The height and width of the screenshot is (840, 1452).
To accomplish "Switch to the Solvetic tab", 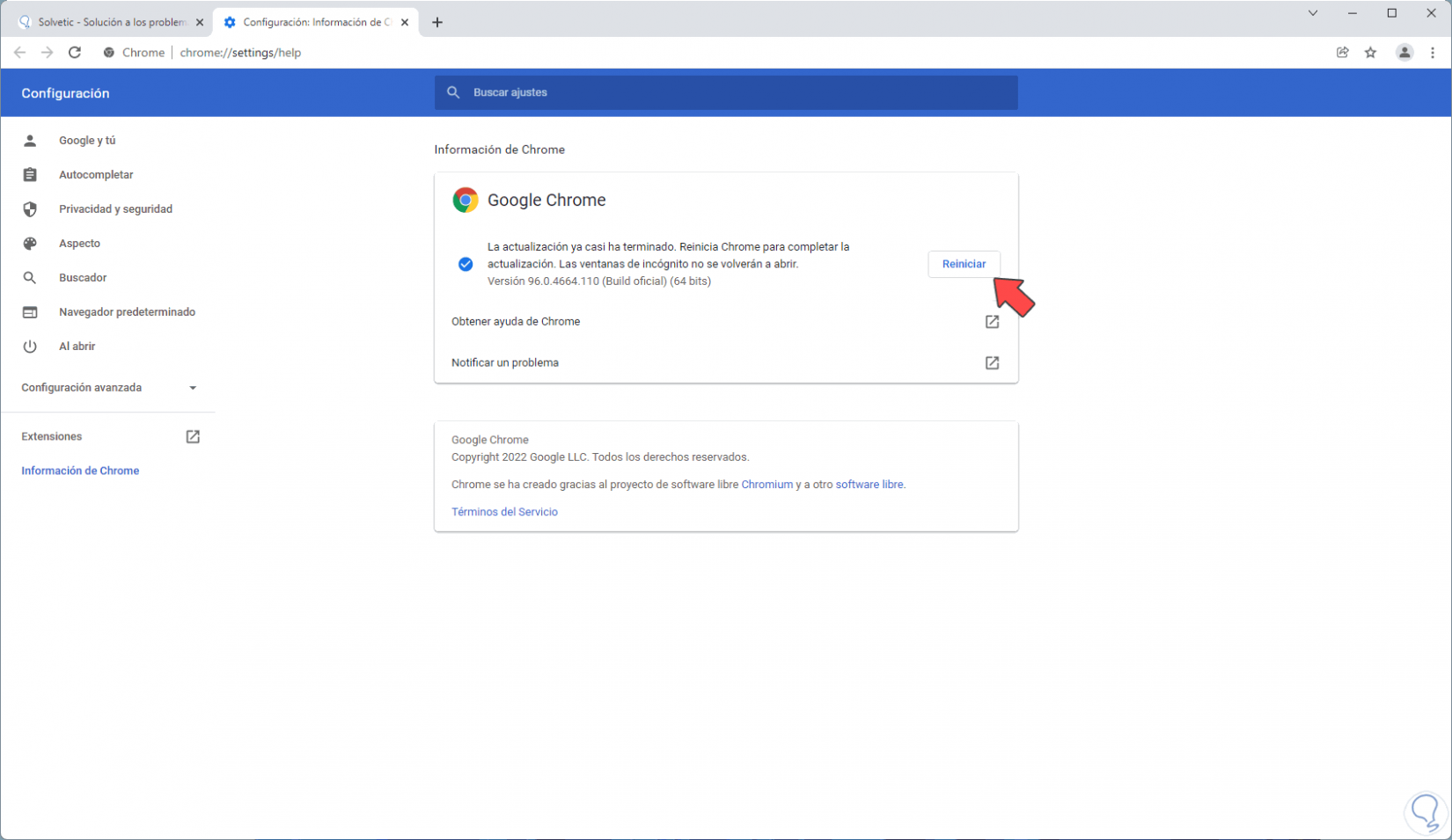I will 110,23.
